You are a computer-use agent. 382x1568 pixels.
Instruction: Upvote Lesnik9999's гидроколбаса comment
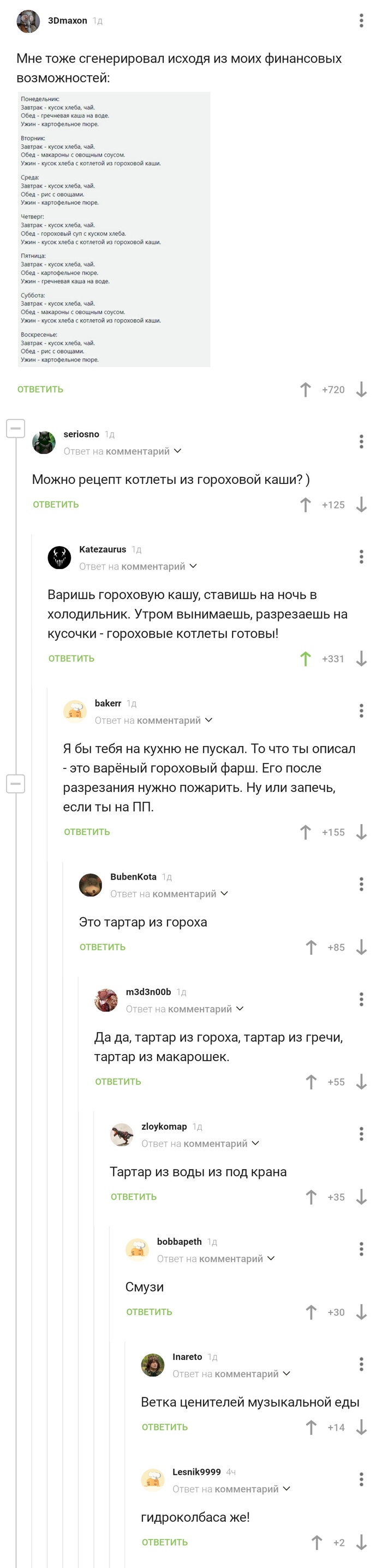pos(317,1543)
